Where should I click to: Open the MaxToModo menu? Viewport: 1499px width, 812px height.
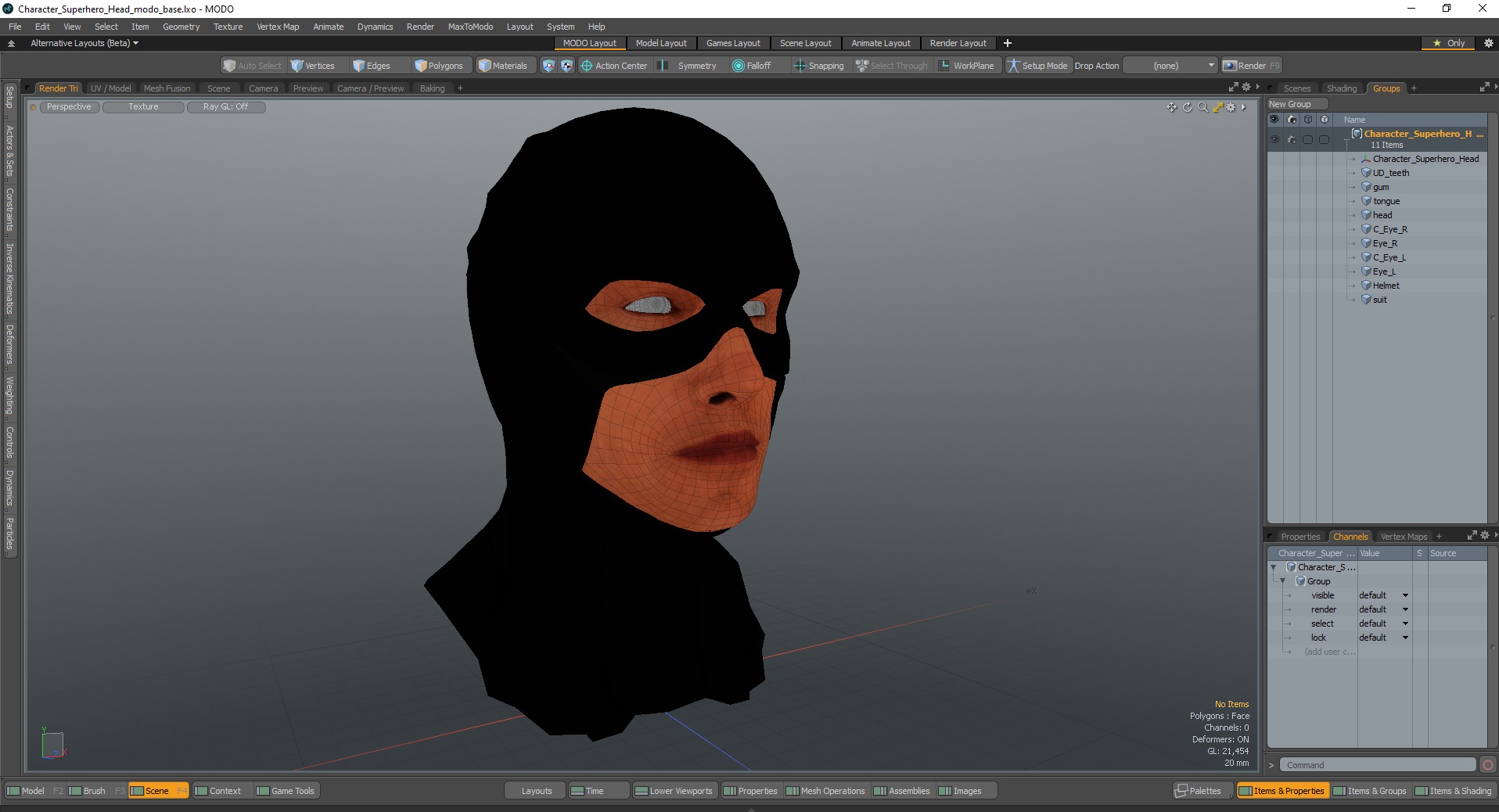tap(470, 27)
